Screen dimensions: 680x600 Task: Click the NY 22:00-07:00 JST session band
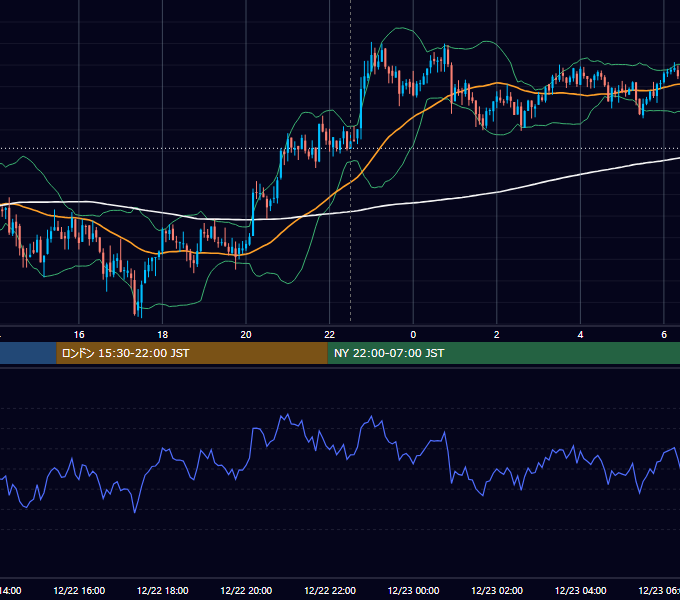[x=503, y=353]
